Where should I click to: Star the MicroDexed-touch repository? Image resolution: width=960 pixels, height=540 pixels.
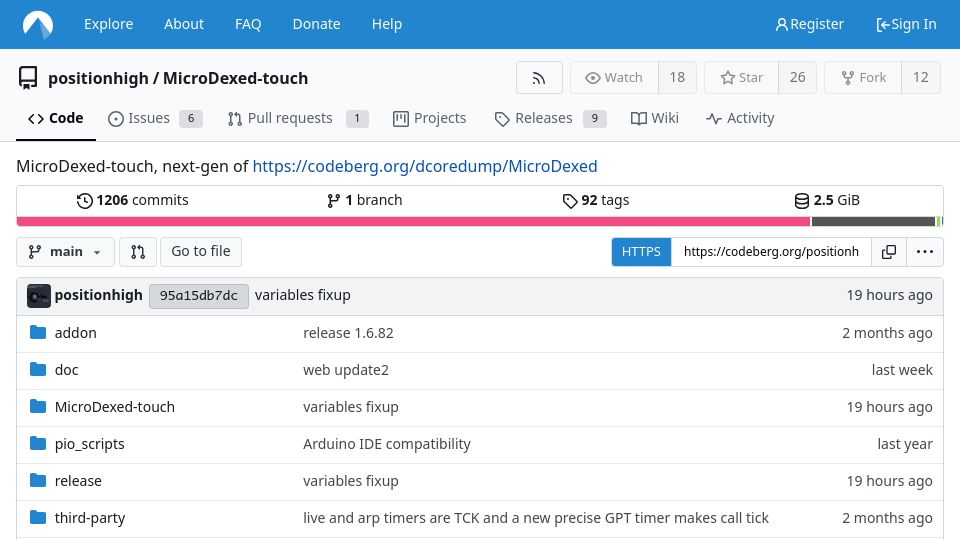click(741, 78)
